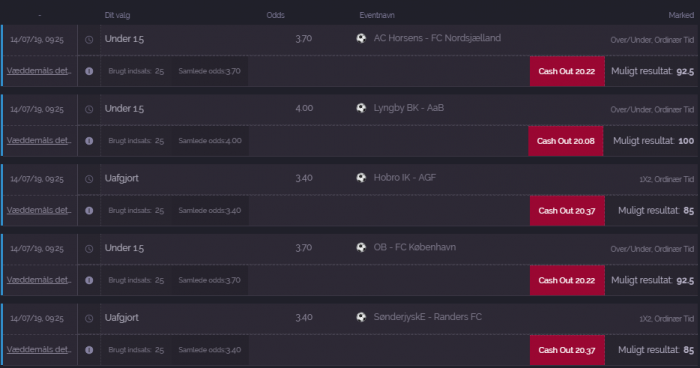Cash out the AC Horsens bet for 20.22
This screenshot has width=700, height=368.
coord(567,71)
